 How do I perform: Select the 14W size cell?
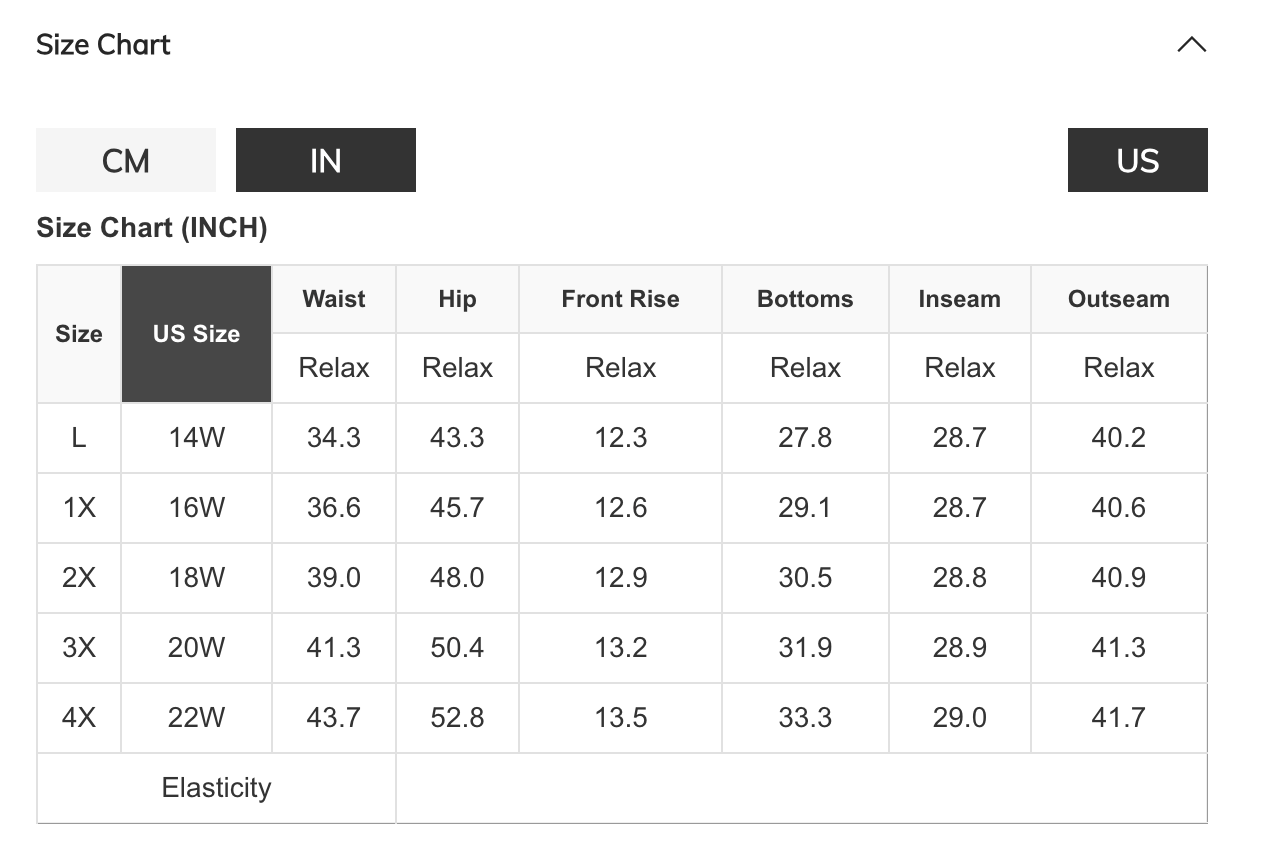click(196, 438)
